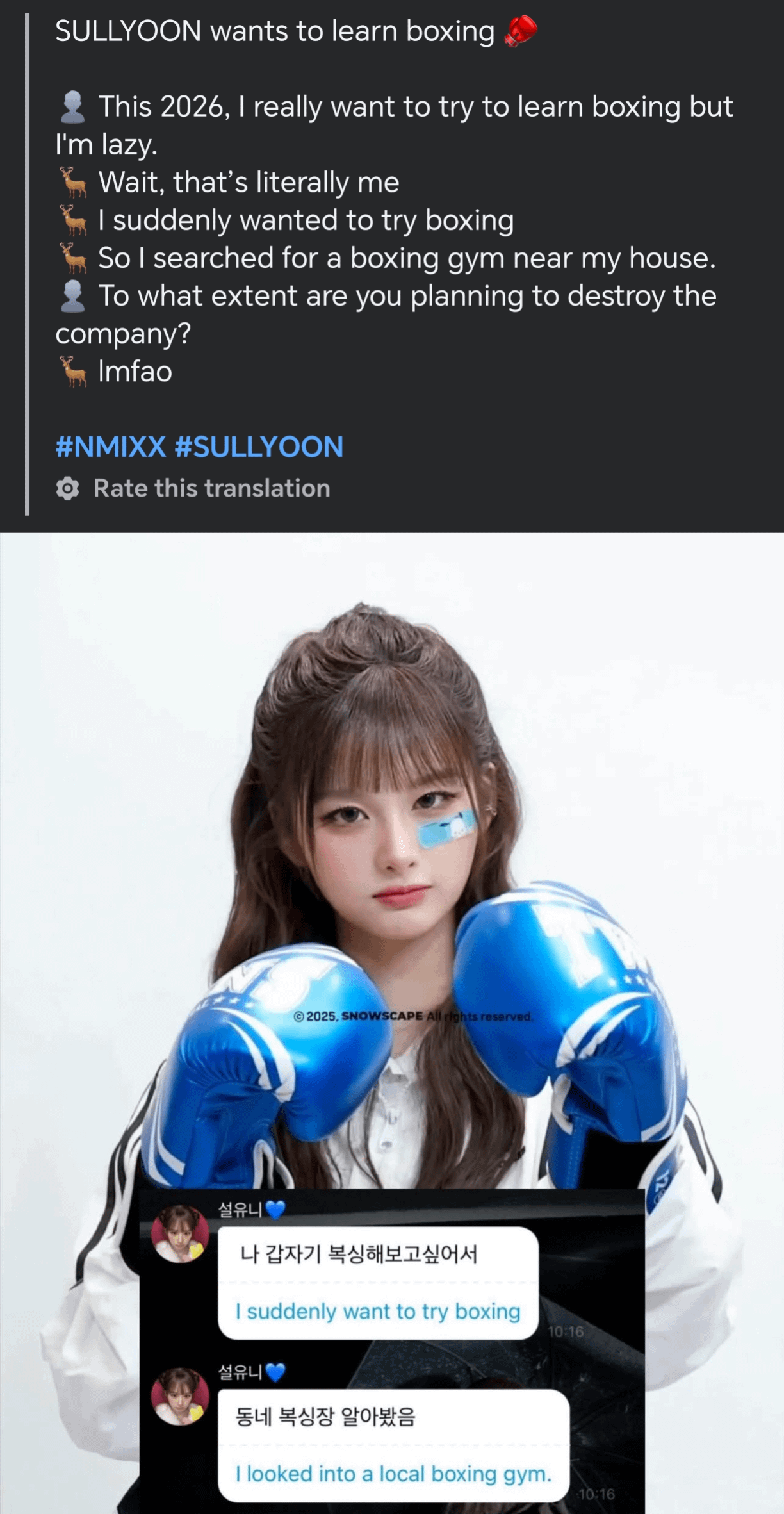This screenshot has height=1514, width=784.
Task: Click the SNOWSCAPE copyright watermark
Action: coord(413,1016)
